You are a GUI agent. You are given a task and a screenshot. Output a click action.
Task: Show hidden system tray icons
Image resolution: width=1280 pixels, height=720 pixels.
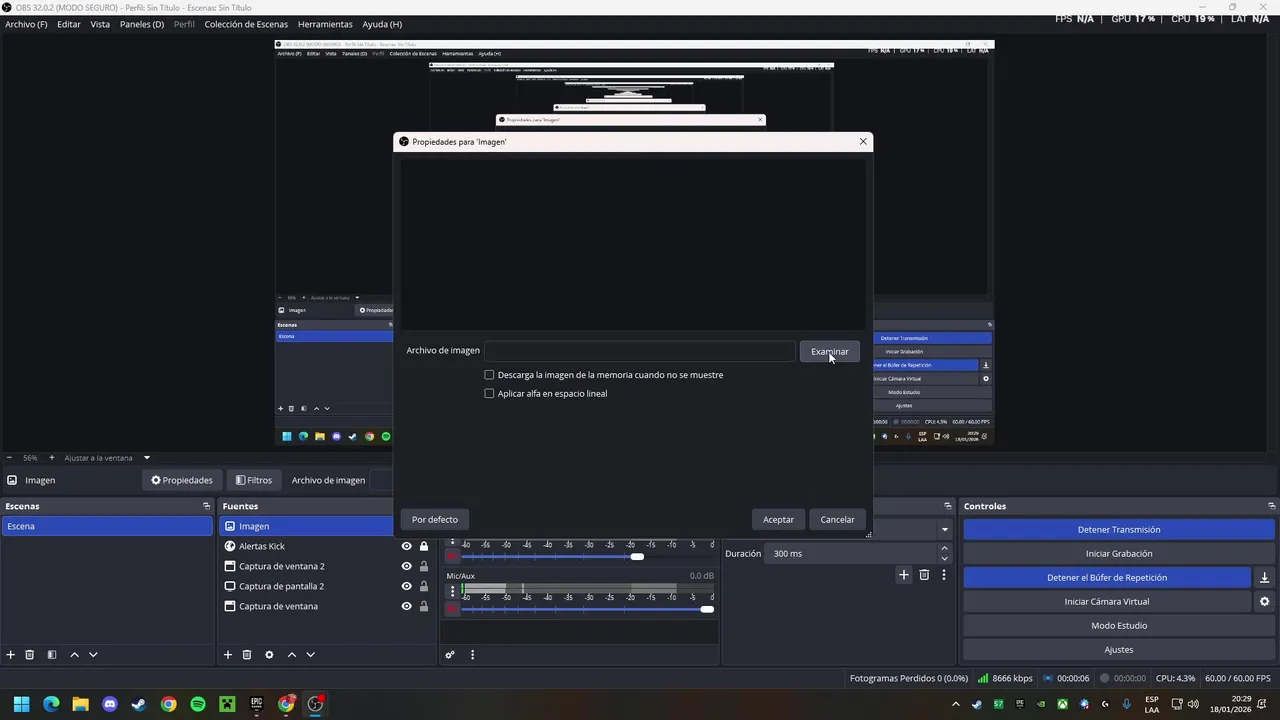point(955,704)
